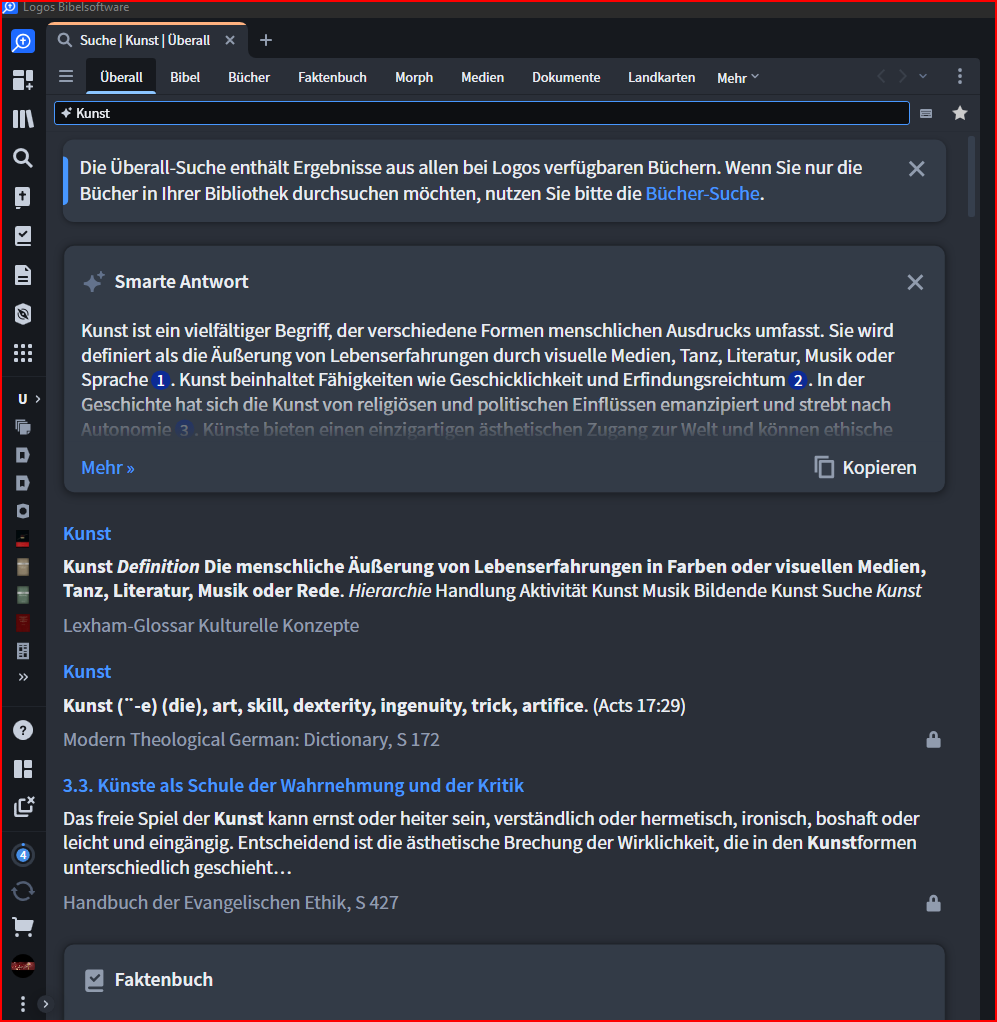
Task: Open the panel three-dot menu at top right
Action: (960, 76)
